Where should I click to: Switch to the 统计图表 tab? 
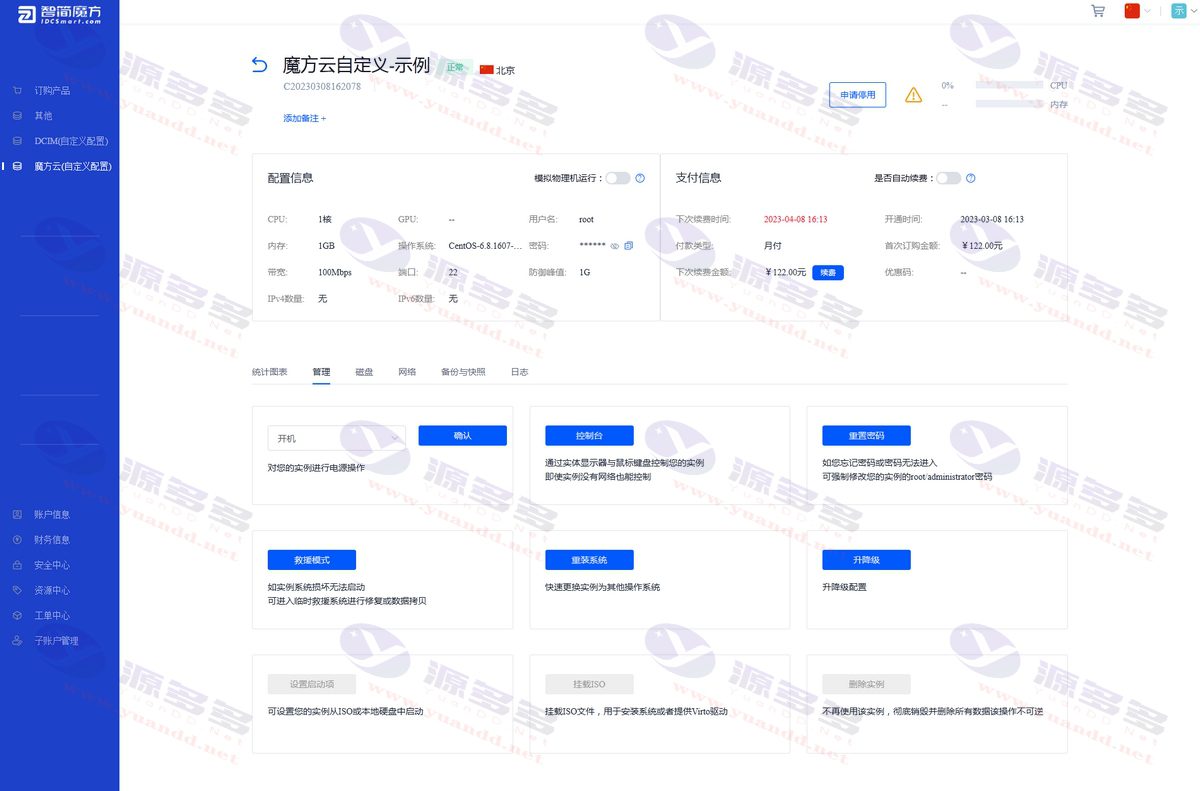270,372
